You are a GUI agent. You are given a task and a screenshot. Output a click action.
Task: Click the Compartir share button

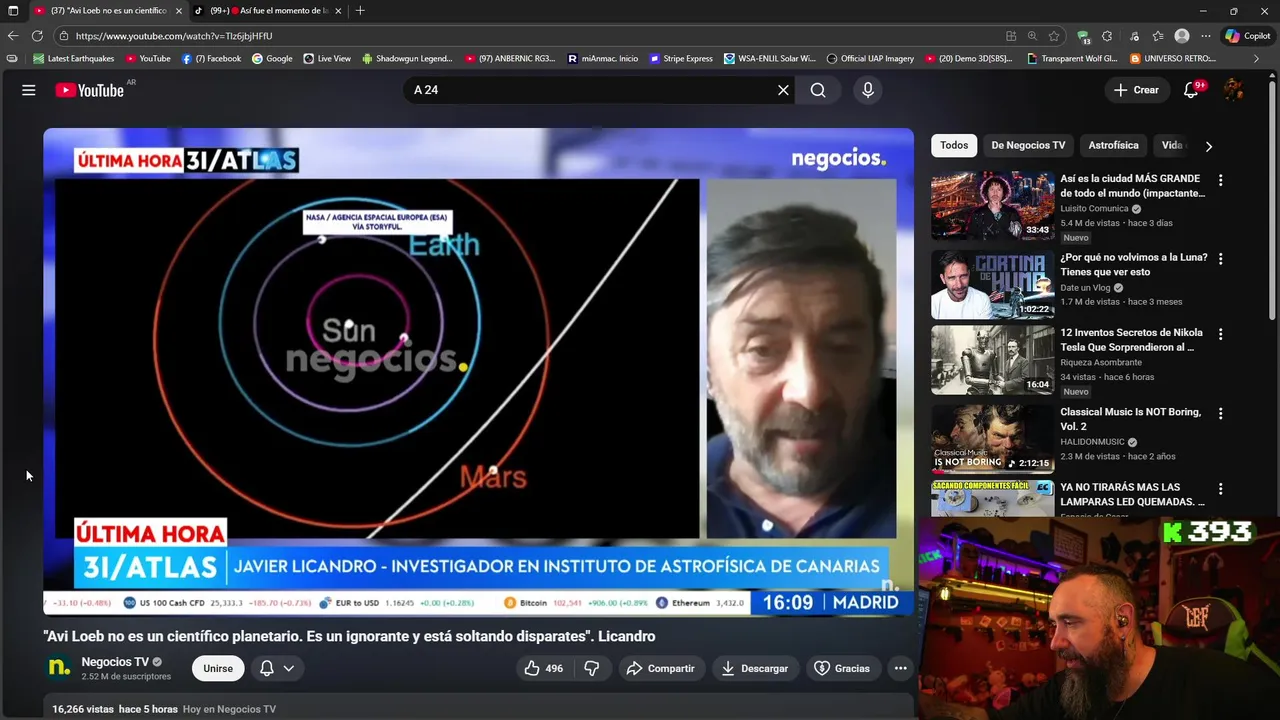coord(661,668)
